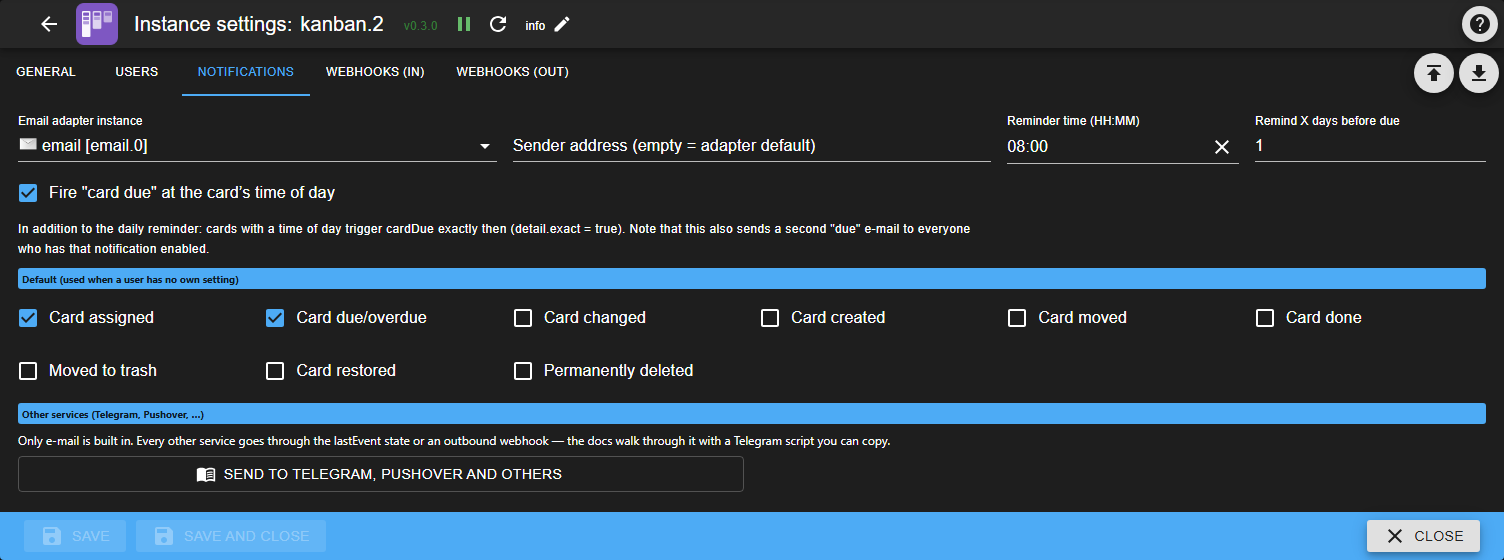Screen dimensions: 1504x560
Task: Open help with the question mark icon
Action: click(1479, 24)
